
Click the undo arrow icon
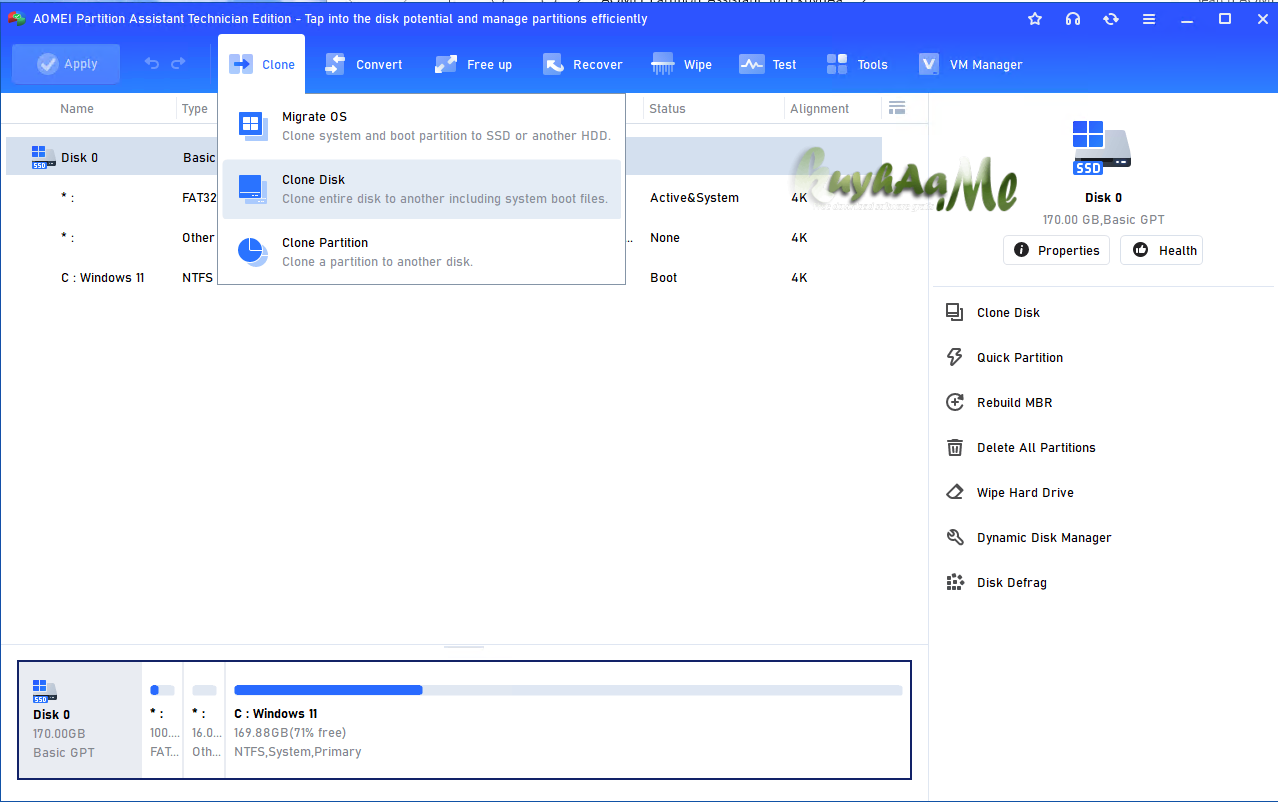(x=152, y=64)
